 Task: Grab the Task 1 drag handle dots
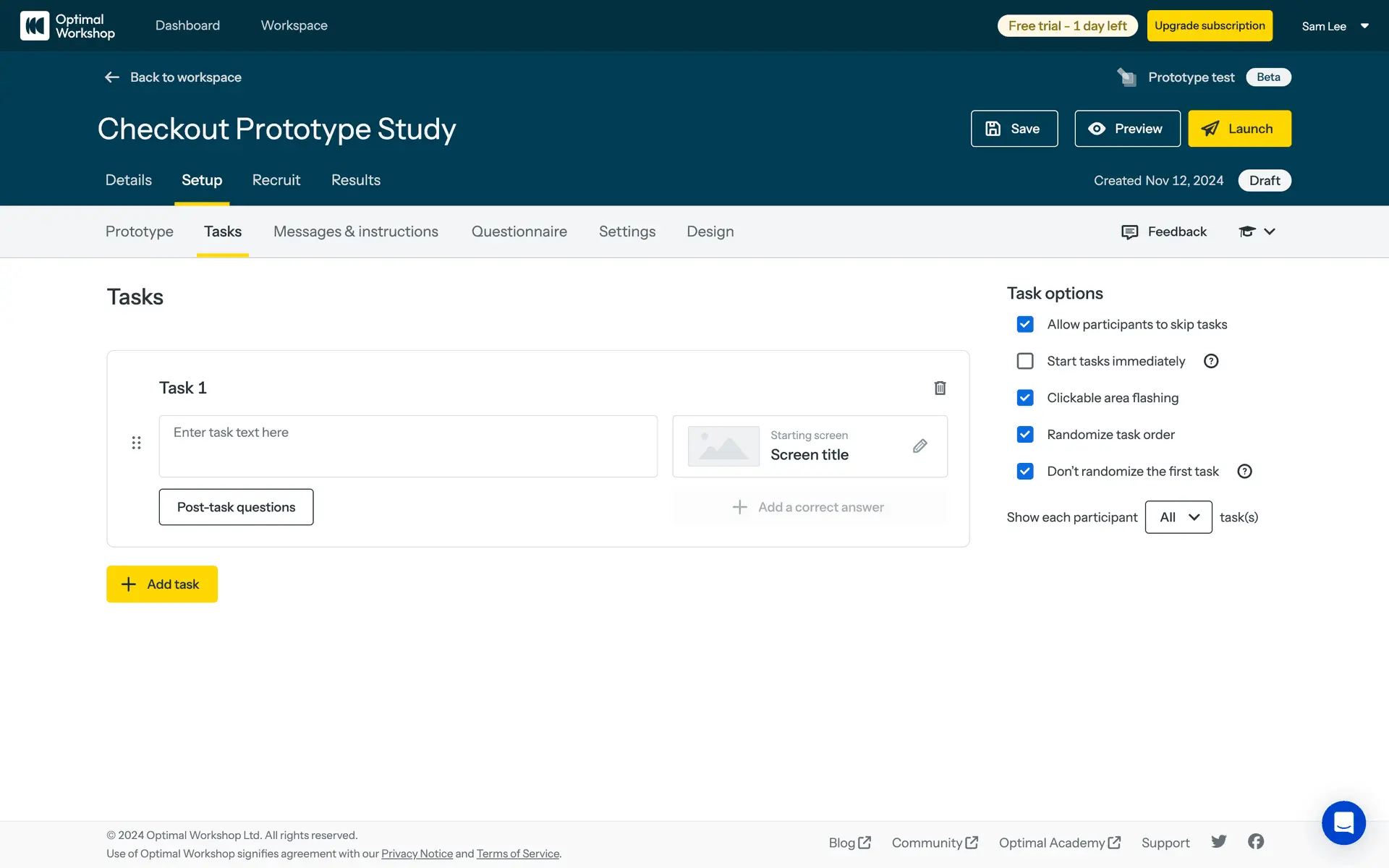[136, 443]
